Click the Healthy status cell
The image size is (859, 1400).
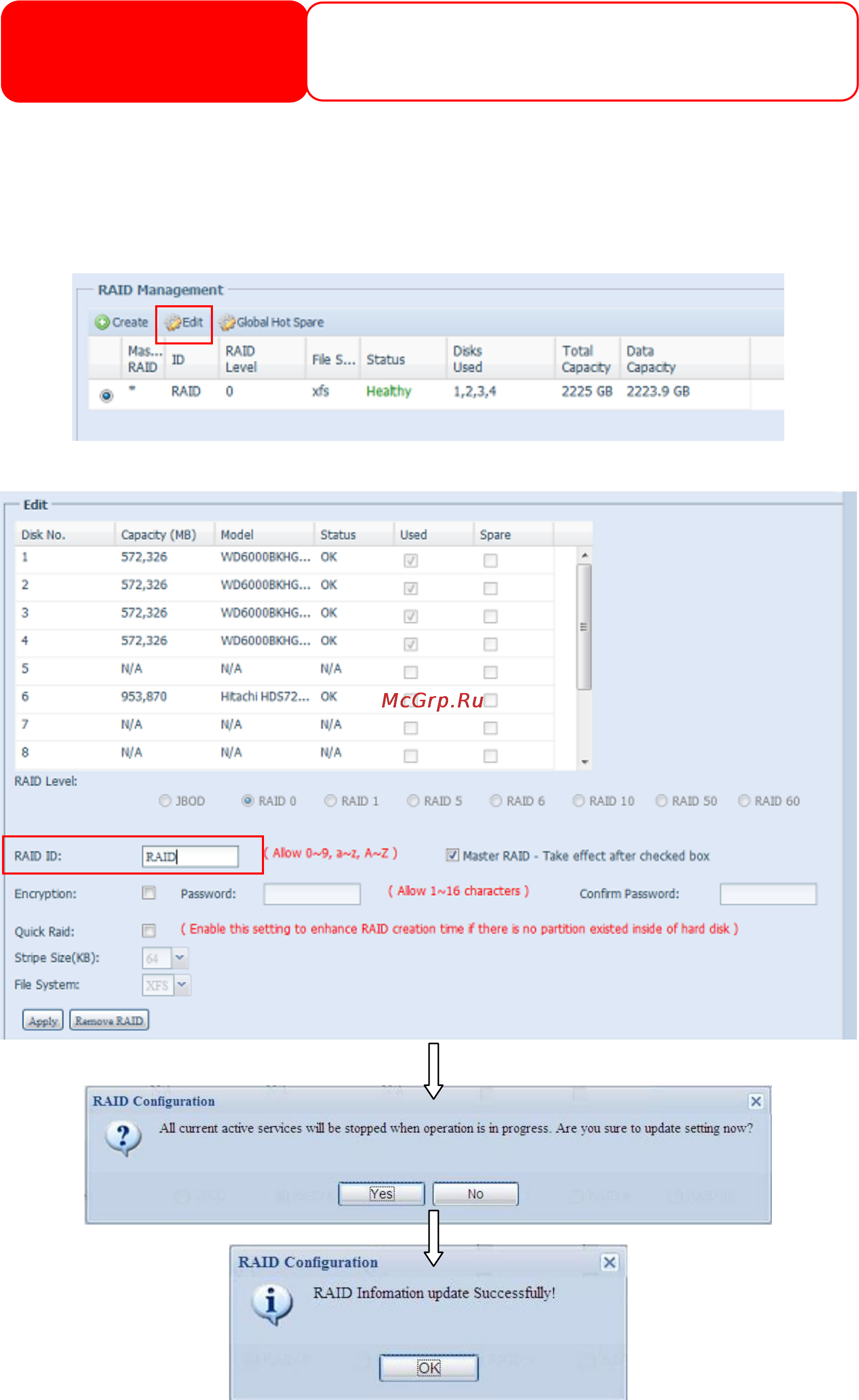(389, 391)
